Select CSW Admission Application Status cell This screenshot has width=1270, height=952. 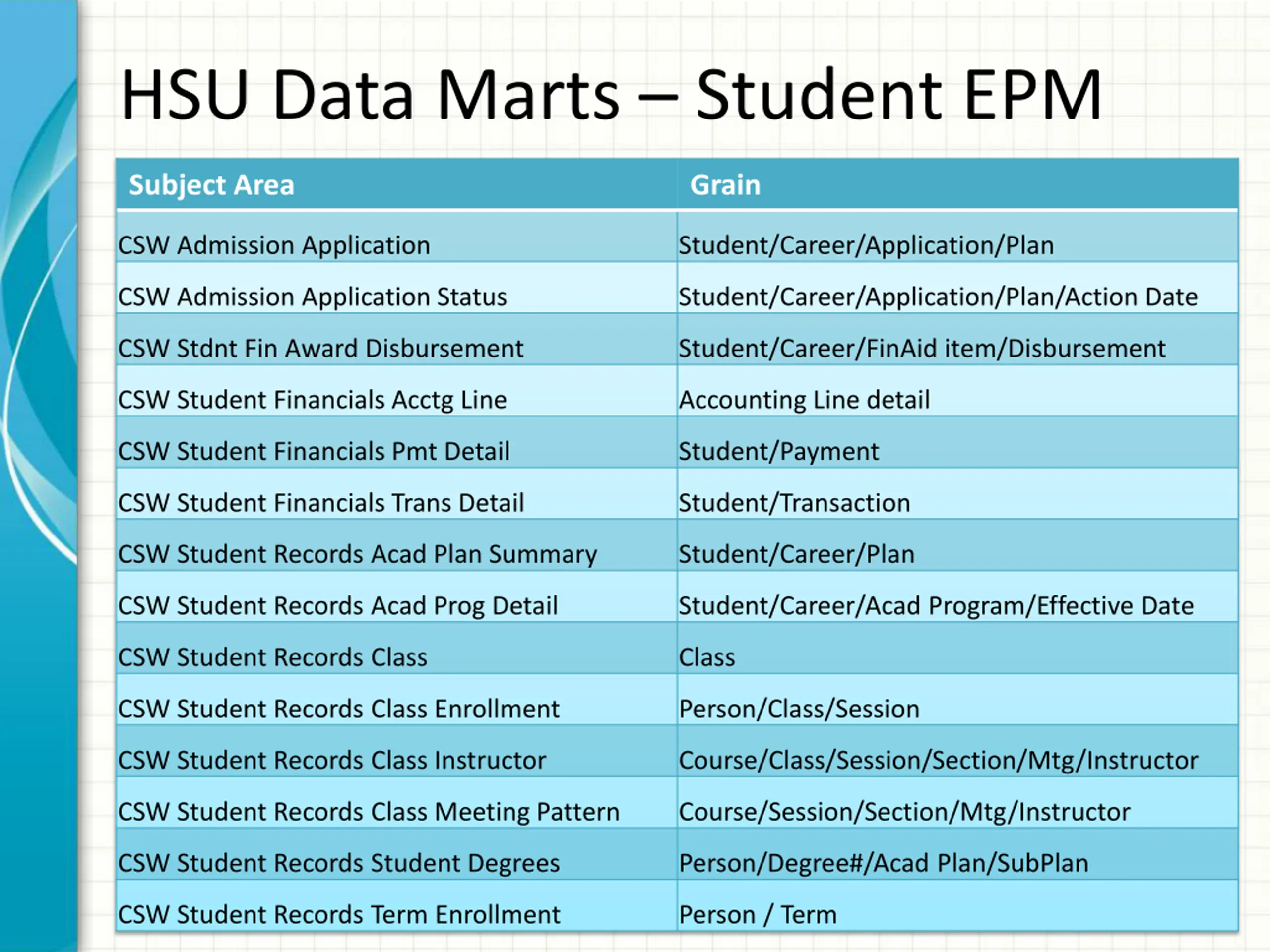point(397,288)
